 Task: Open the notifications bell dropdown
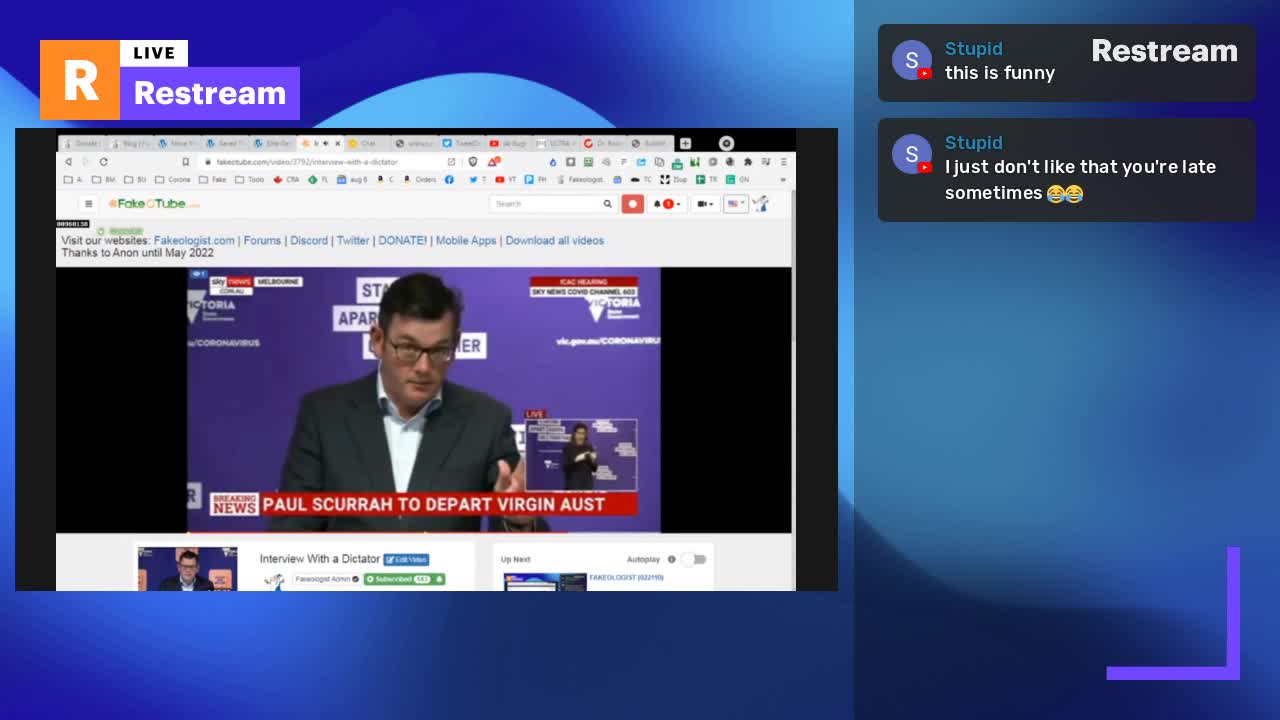667,204
